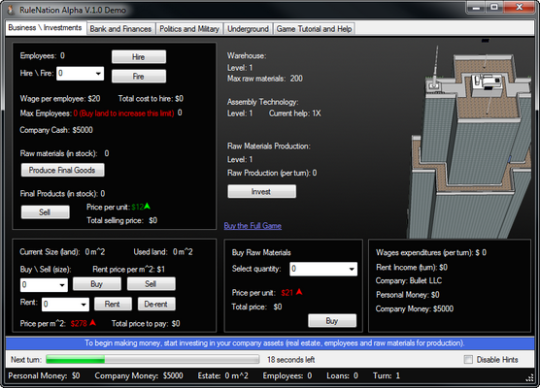Click 'Company: Bullet LLC' text
The width and height of the screenshot is (540, 388).
point(409,281)
